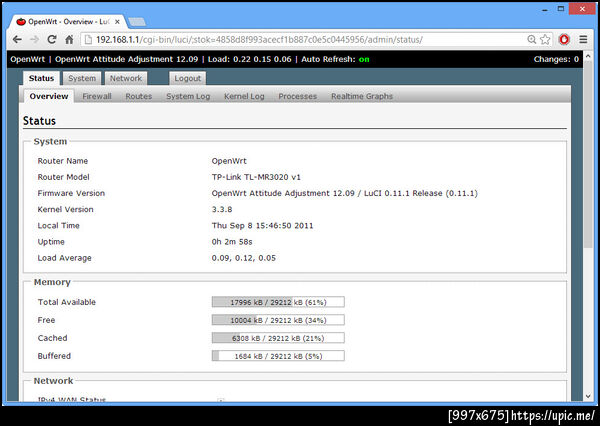Go back with the browser back arrow
The height and width of the screenshot is (426, 600).
pyautogui.click(x=17, y=39)
